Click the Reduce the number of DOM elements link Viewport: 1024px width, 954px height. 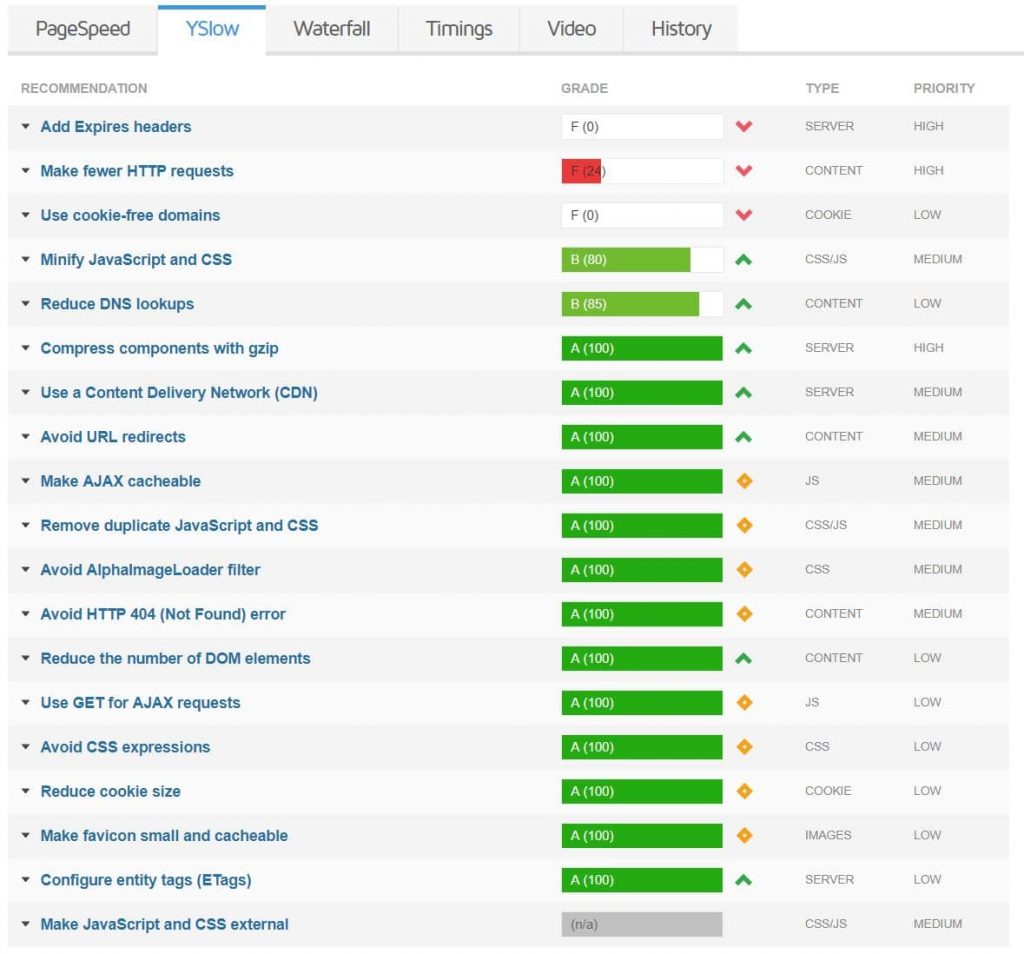pos(175,658)
